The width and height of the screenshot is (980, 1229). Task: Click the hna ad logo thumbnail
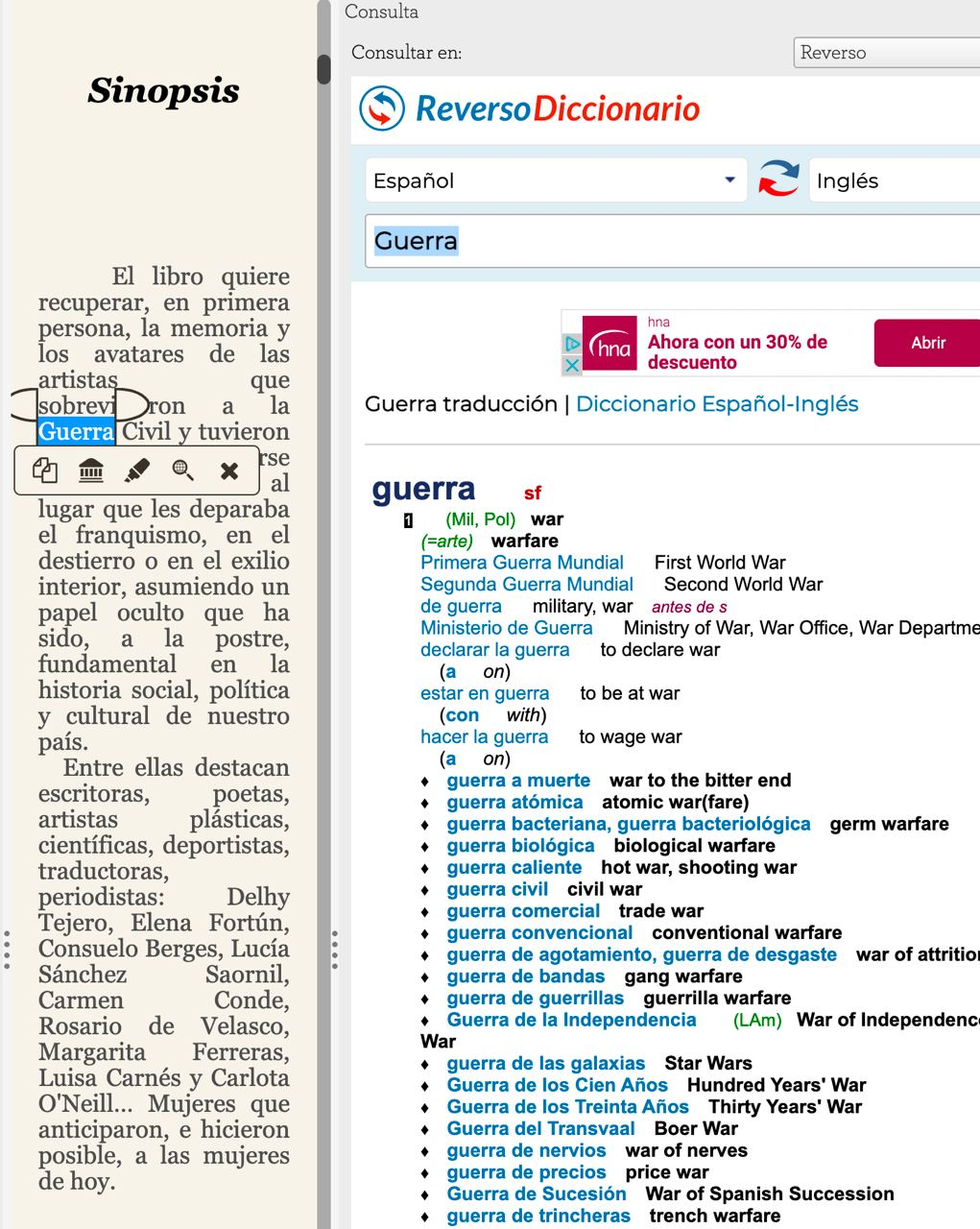click(610, 343)
